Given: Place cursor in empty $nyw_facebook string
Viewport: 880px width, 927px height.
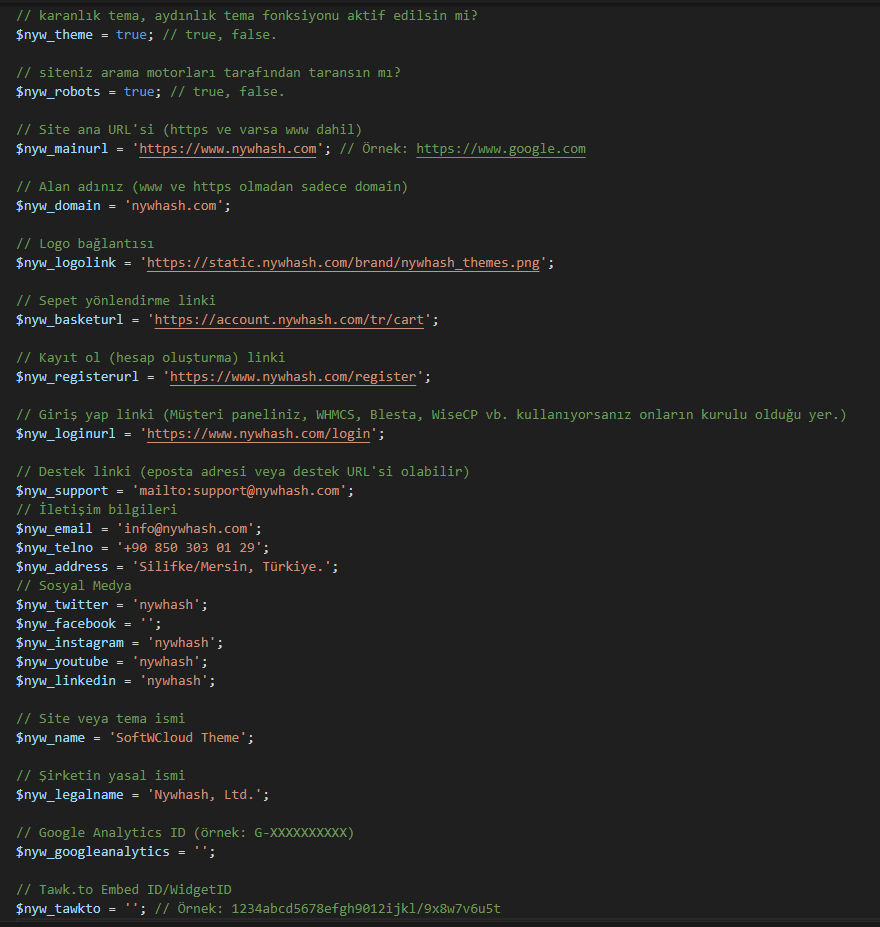Looking at the screenshot, I should tap(147, 624).
